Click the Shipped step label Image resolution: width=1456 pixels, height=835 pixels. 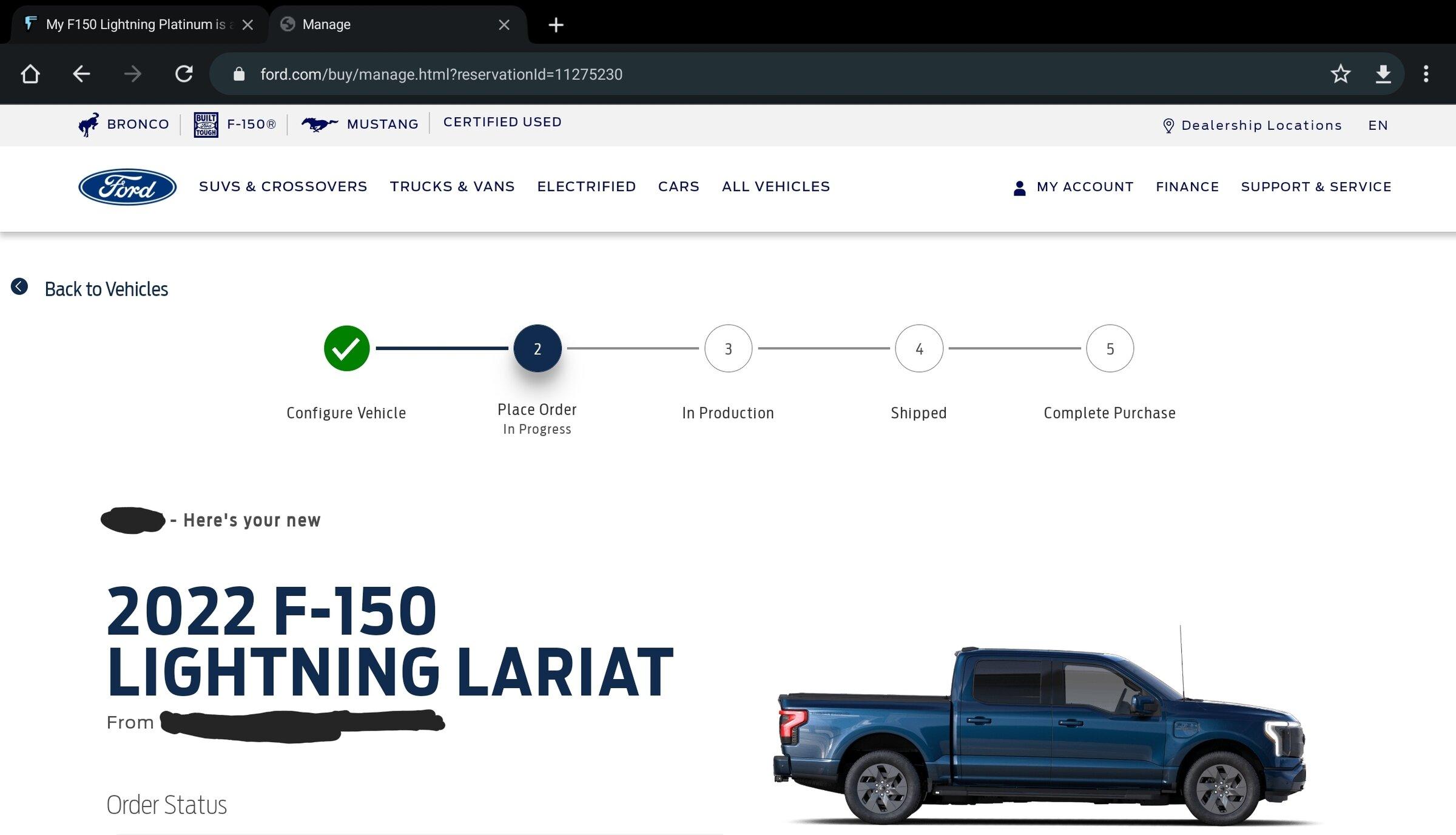click(x=918, y=413)
